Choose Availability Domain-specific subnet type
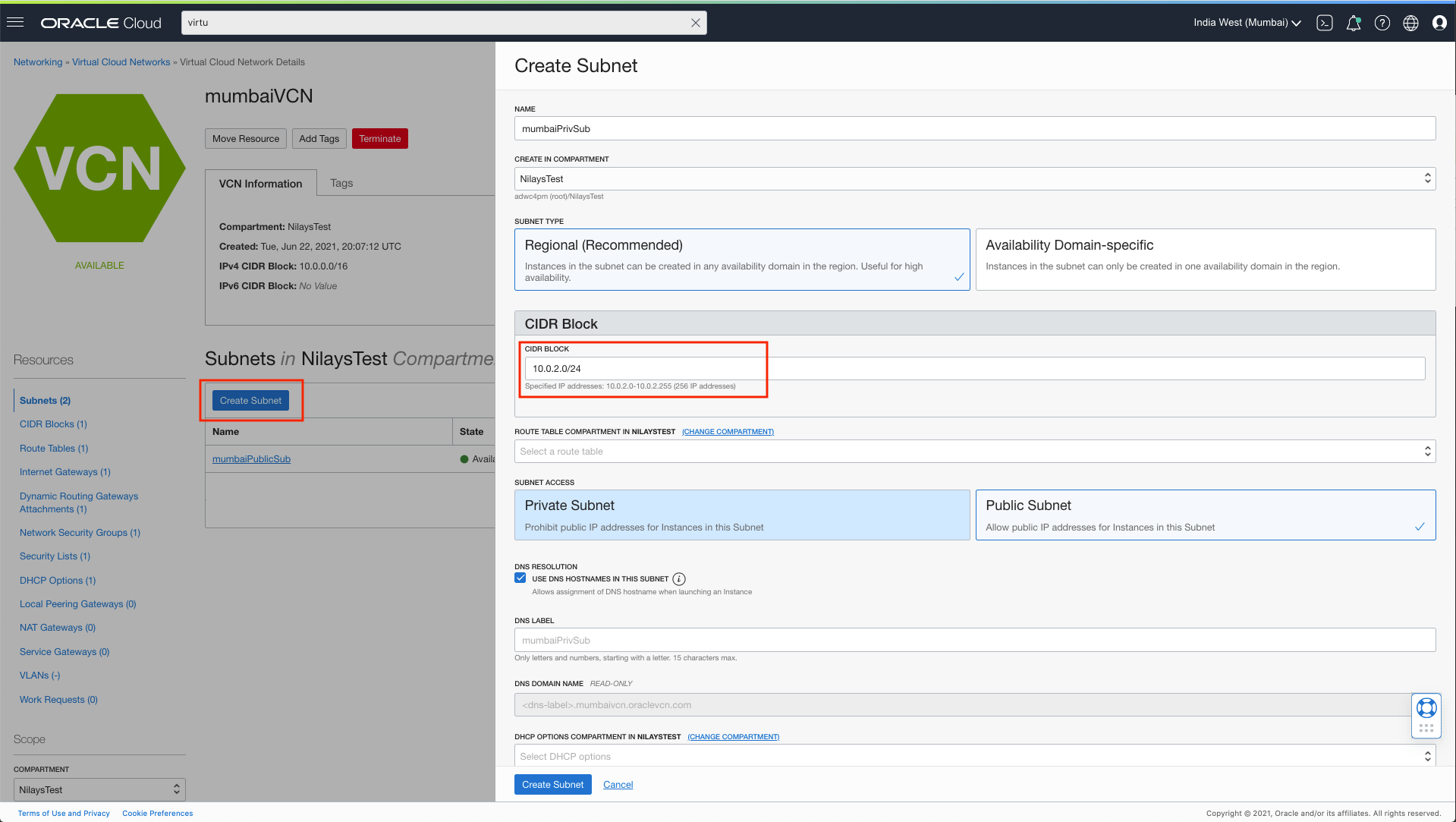1456x822 pixels. [x=1204, y=259]
